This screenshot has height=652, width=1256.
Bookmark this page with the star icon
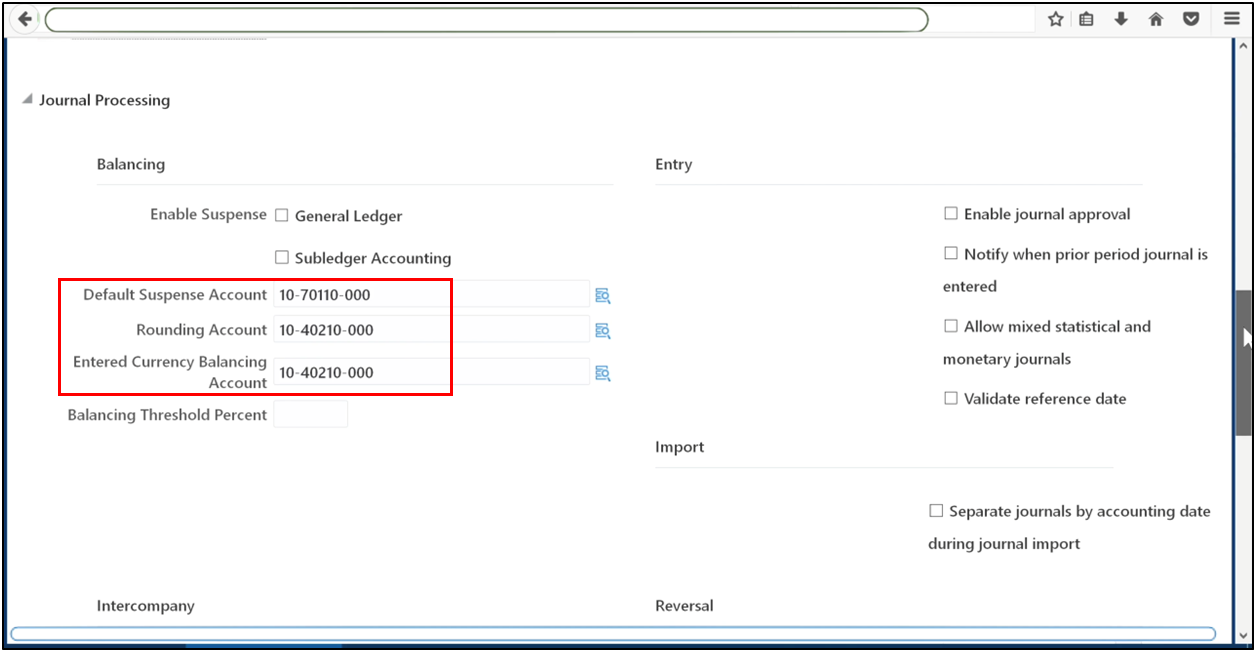1054,18
